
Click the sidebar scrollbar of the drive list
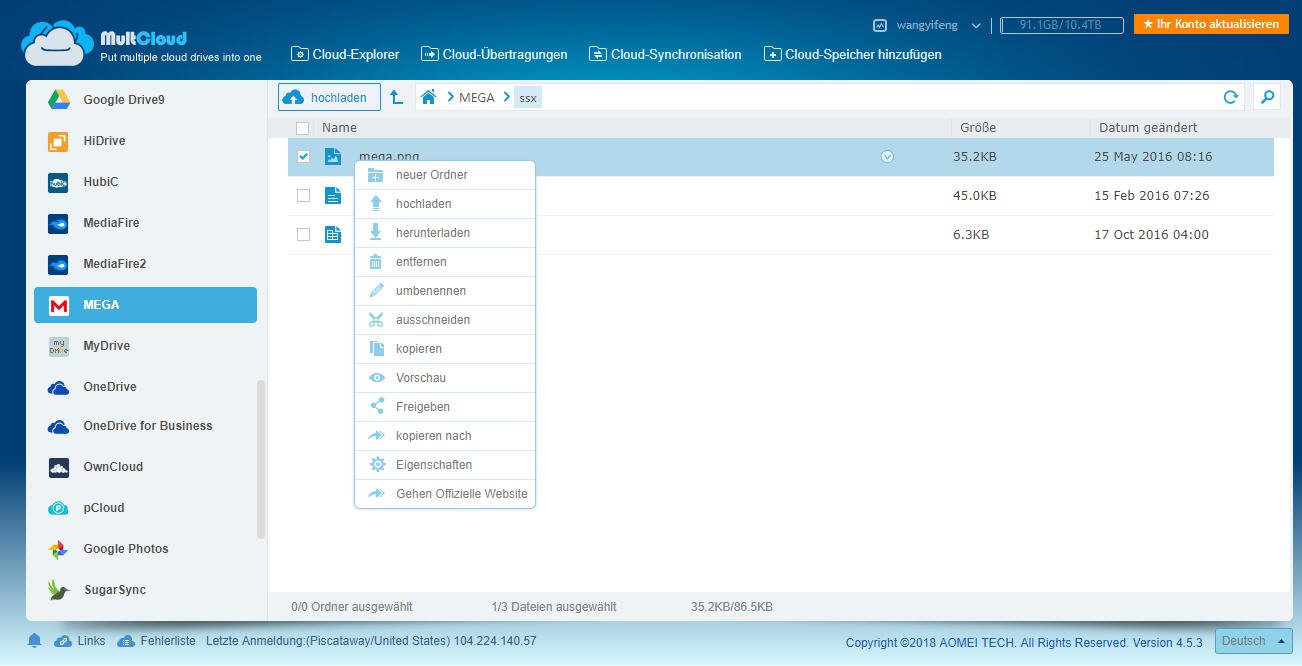262,460
